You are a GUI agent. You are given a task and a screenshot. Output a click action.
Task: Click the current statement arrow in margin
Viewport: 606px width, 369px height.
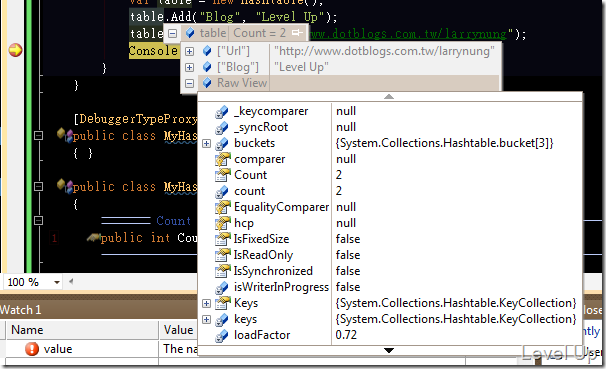tap(15, 50)
